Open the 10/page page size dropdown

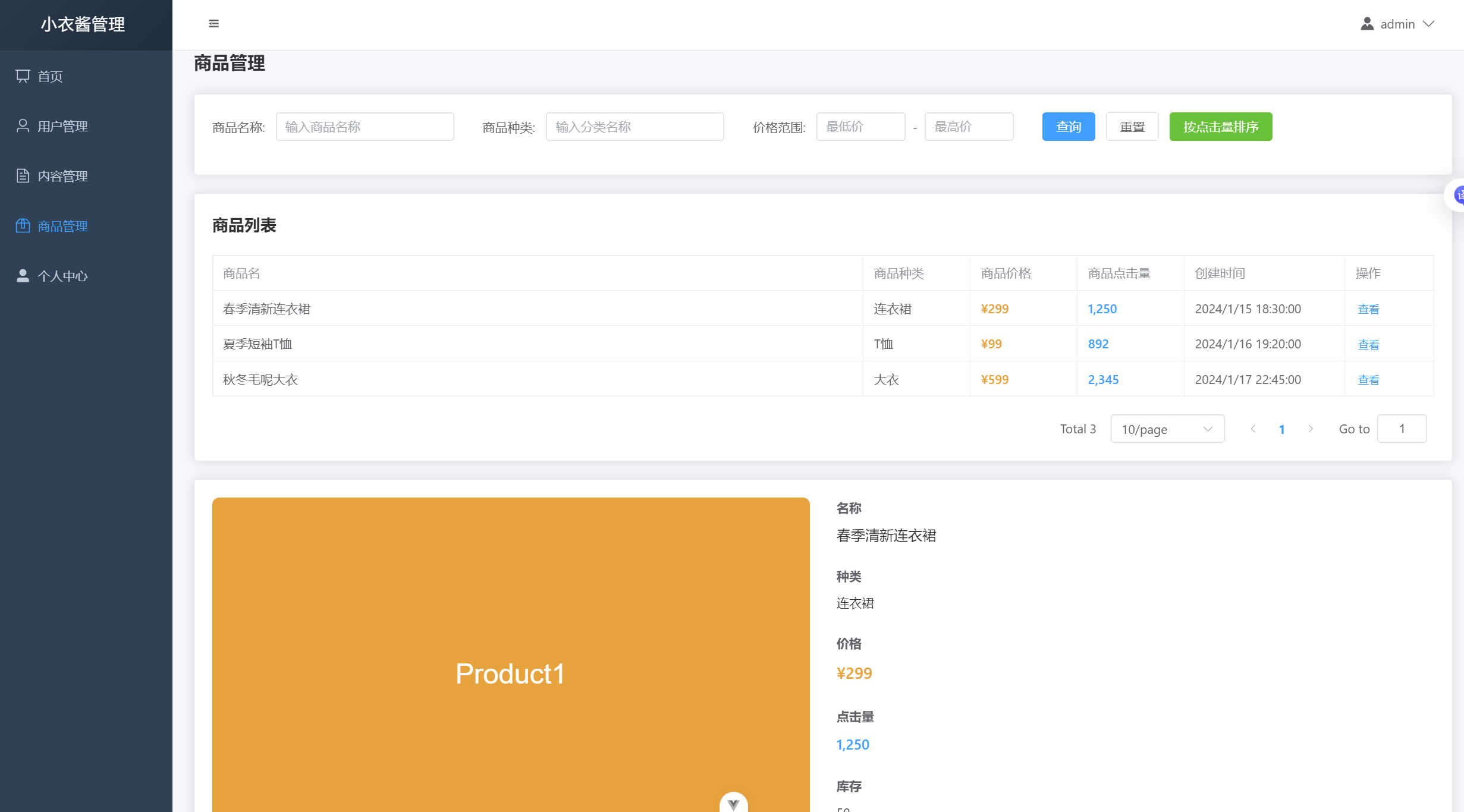click(x=1167, y=429)
